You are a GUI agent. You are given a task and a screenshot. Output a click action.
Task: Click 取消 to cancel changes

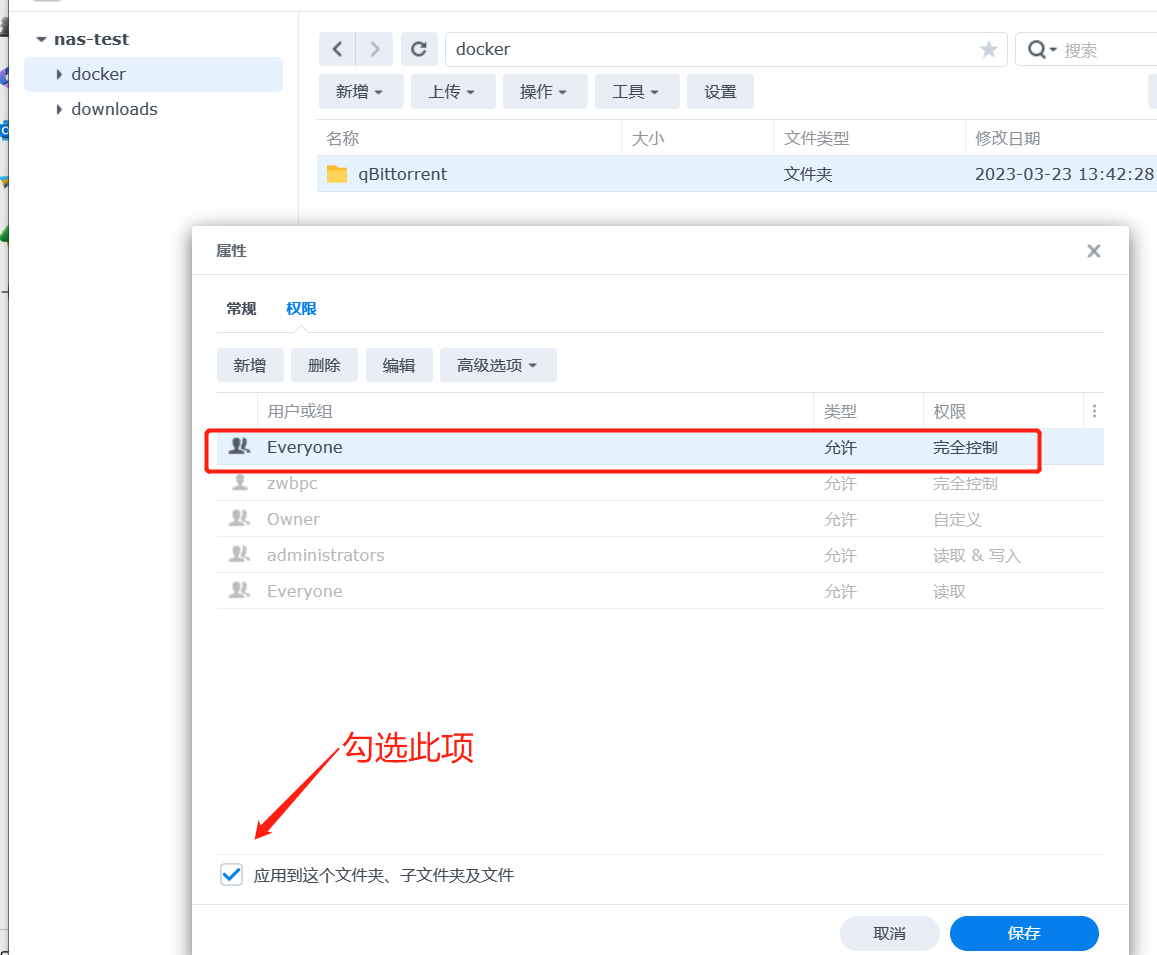point(889,934)
